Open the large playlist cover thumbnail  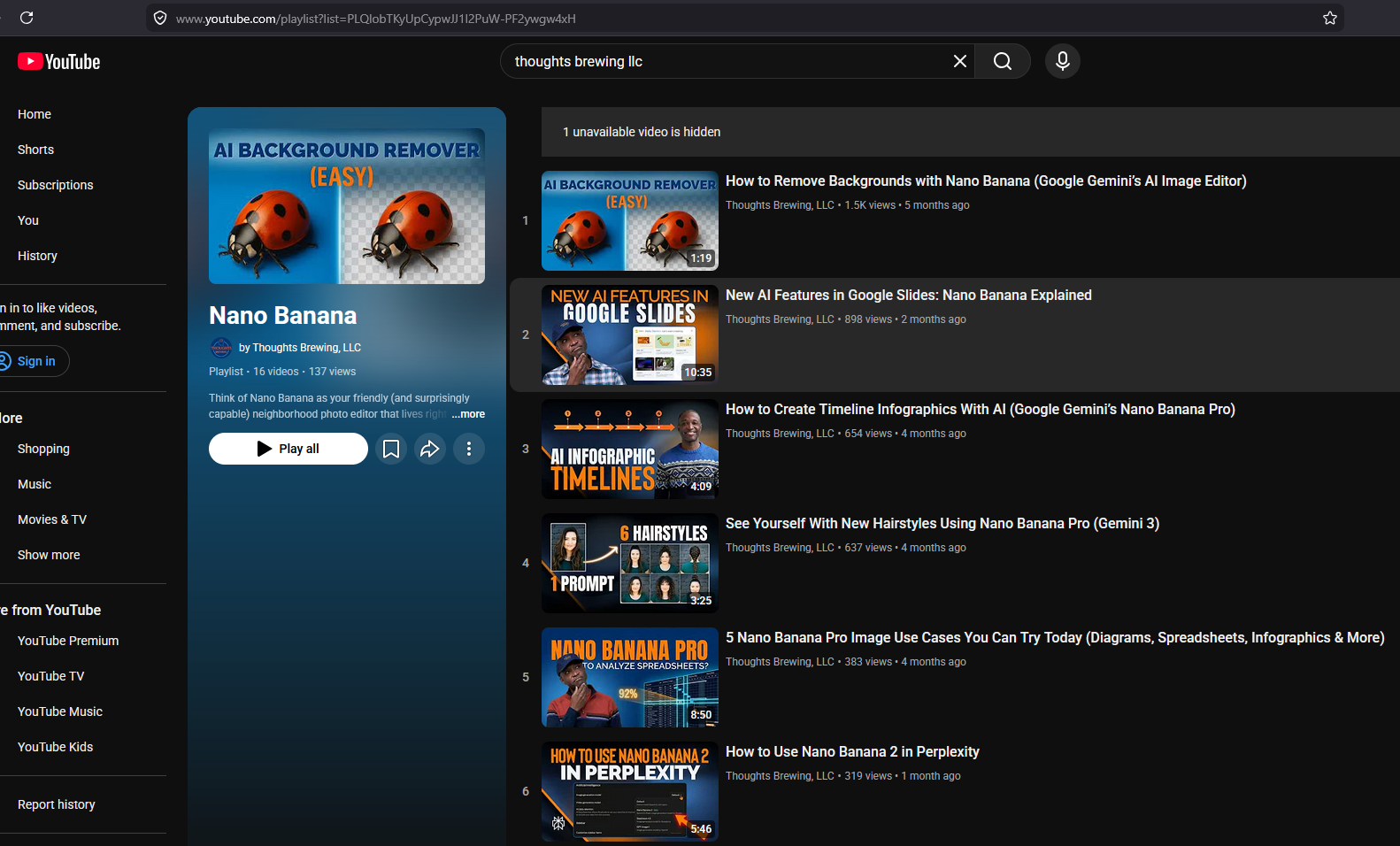(x=347, y=206)
